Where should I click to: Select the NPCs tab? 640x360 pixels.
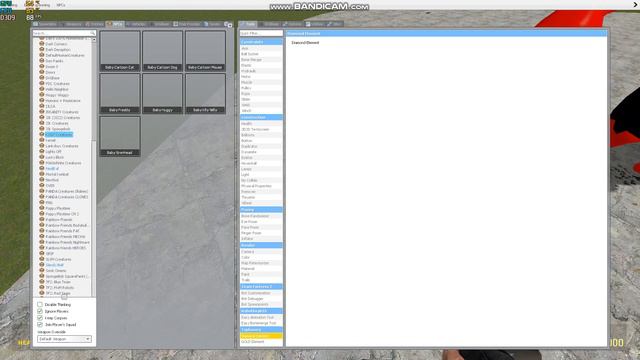coord(115,24)
